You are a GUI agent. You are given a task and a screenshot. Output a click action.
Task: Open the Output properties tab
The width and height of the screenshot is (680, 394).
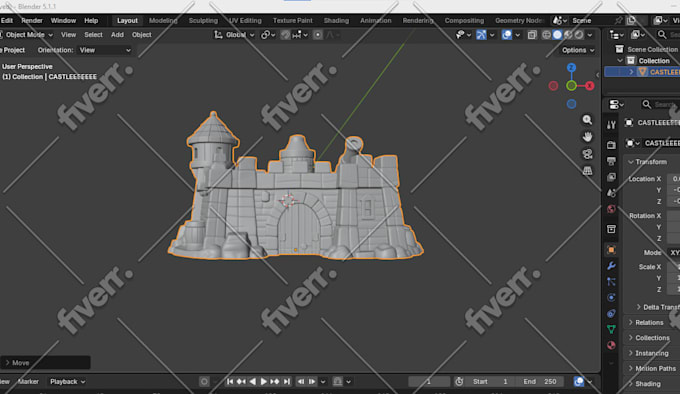tap(611, 161)
